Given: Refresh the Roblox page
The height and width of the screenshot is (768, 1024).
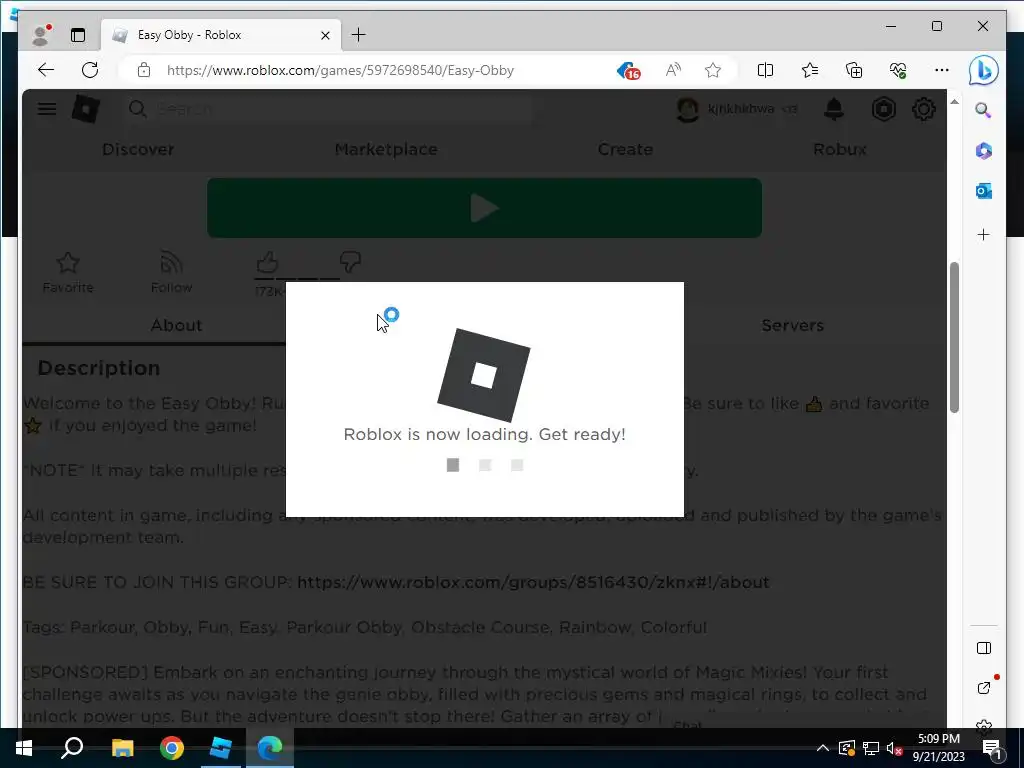Looking at the screenshot, I should pos(90,70).
